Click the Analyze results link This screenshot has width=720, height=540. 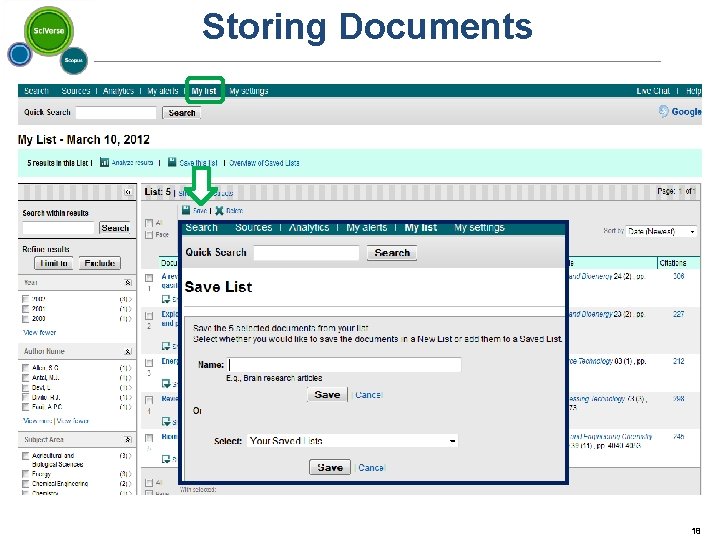click(x=132, y=163)
